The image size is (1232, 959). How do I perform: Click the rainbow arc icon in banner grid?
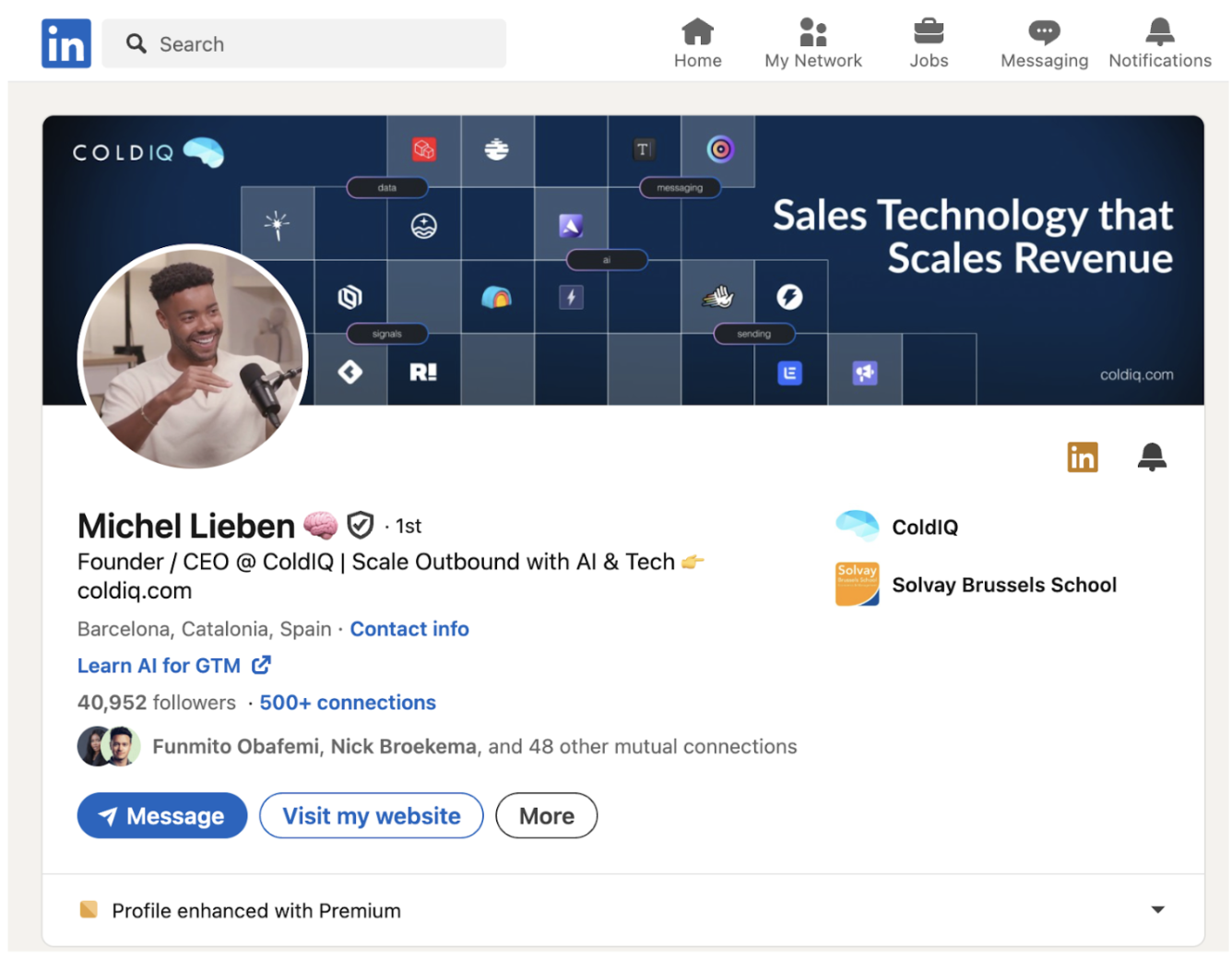[496, 297]
